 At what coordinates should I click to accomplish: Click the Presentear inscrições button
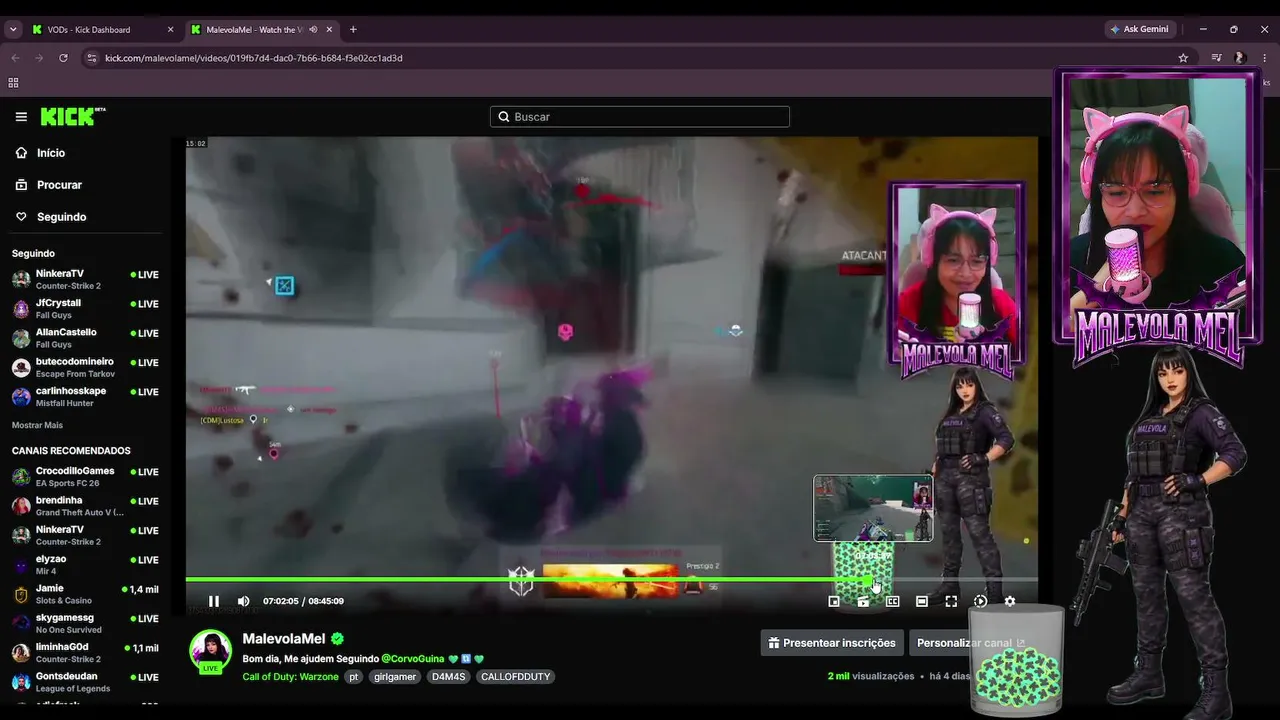coord(832,643)
